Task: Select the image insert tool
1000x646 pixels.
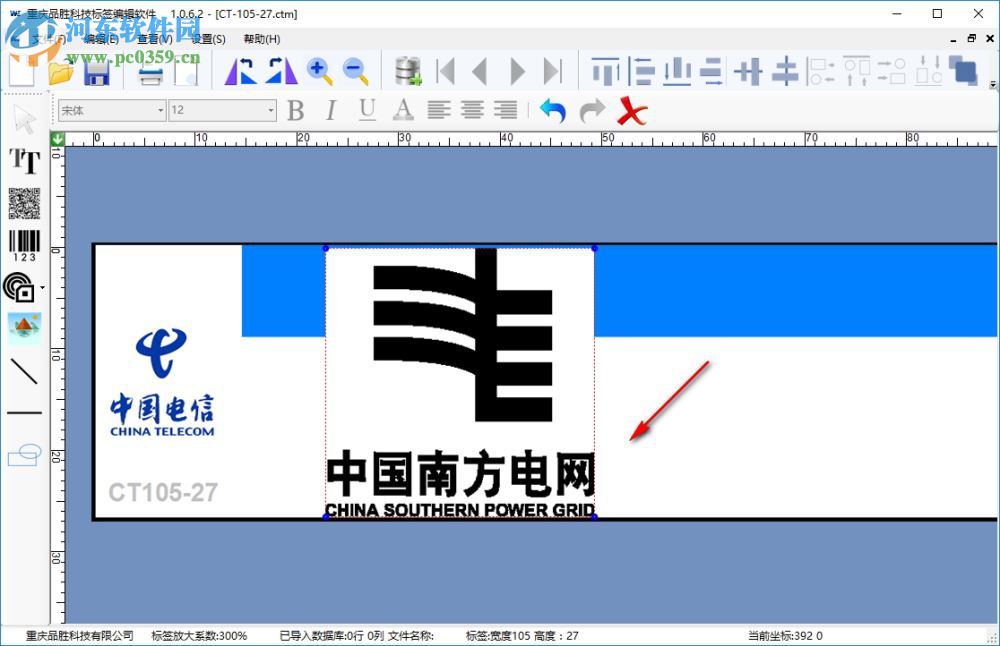Action: pos(23,327)
